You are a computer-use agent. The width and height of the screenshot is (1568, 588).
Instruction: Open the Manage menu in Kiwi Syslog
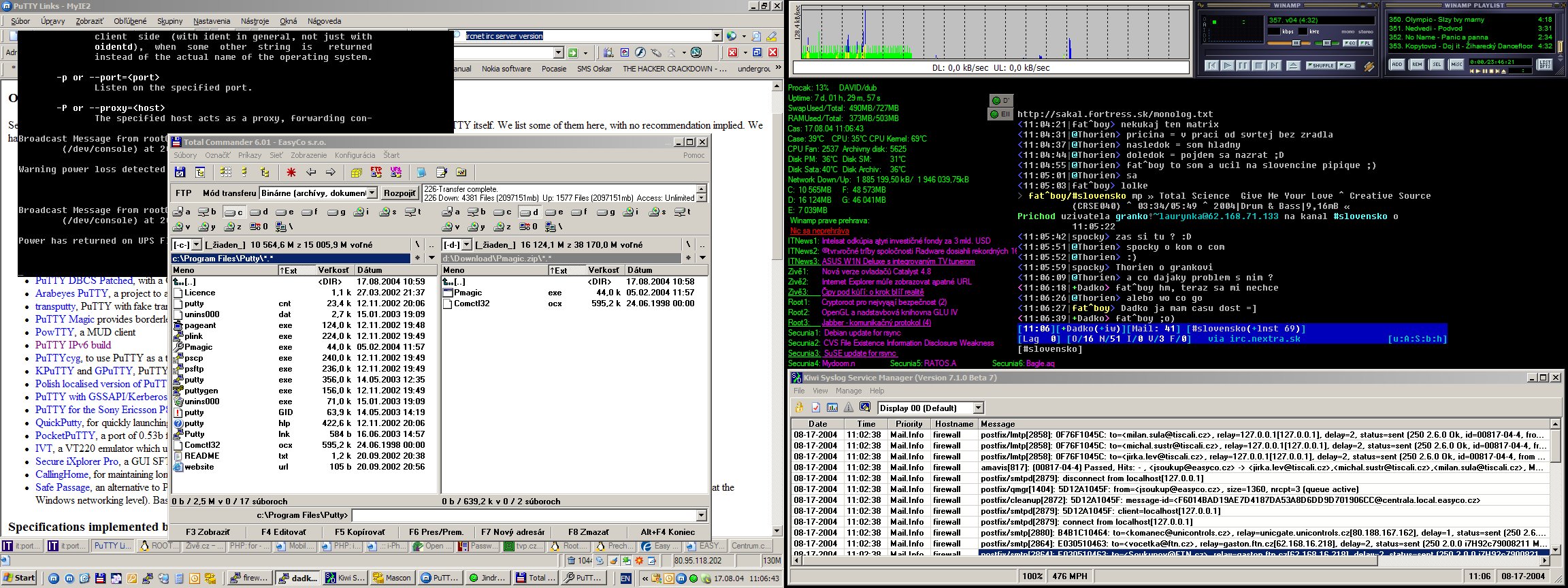click(x=848, y=391)
